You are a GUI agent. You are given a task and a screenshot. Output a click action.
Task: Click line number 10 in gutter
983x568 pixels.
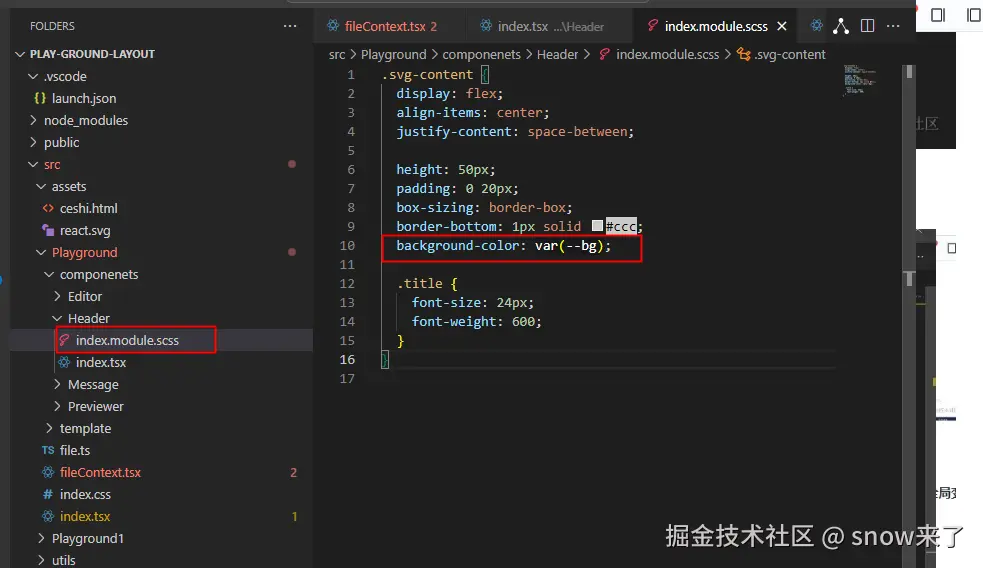(x=347, y=245)
